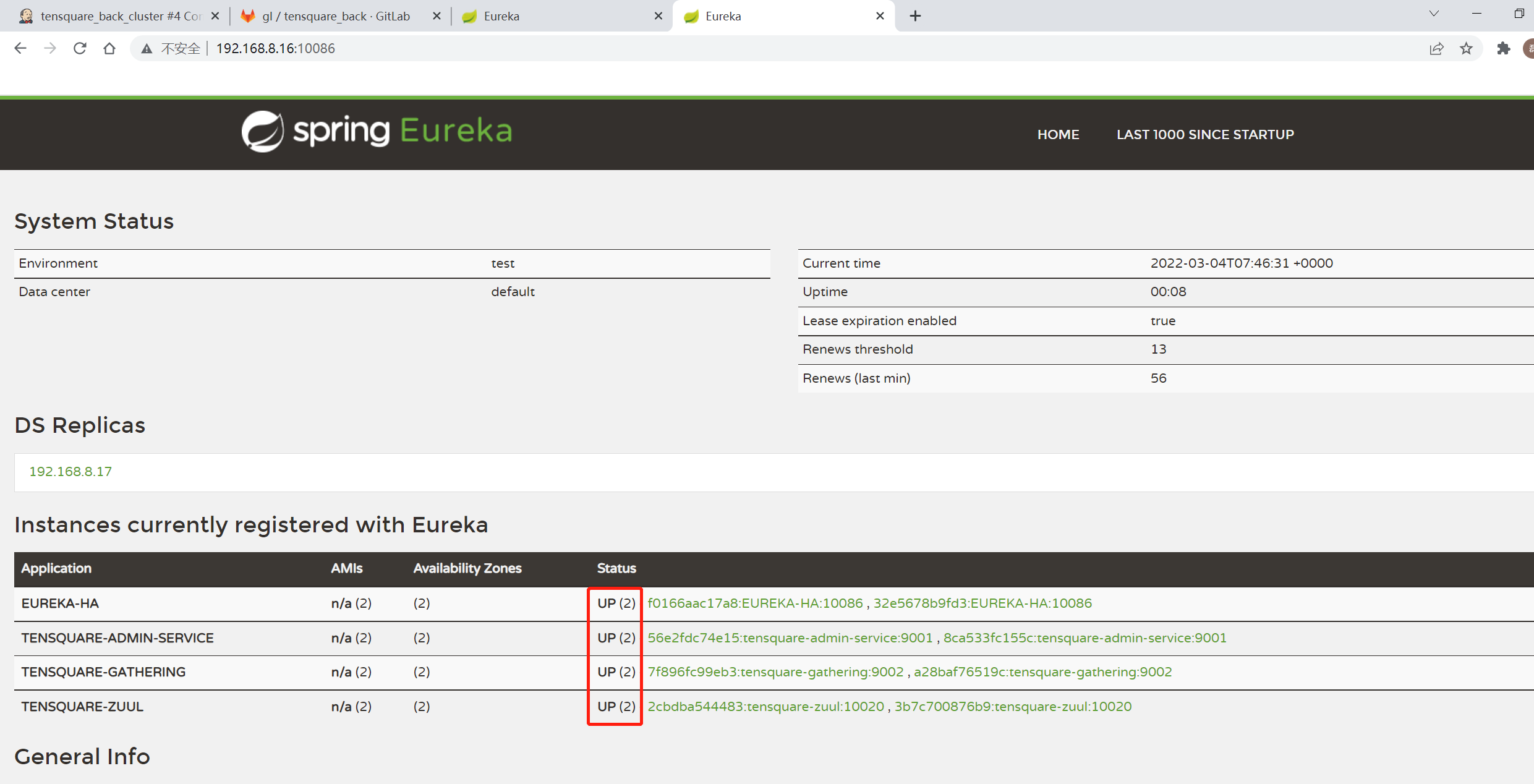Click the AMIs column header
Viewport: 1534px width, 784px height.
coord(346,568)
